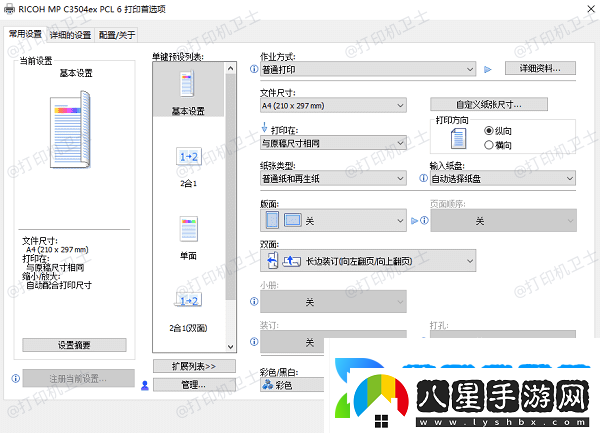600x433 pixels.
Task: Select the 2合1 preset icon
Action: pos(189,157)
